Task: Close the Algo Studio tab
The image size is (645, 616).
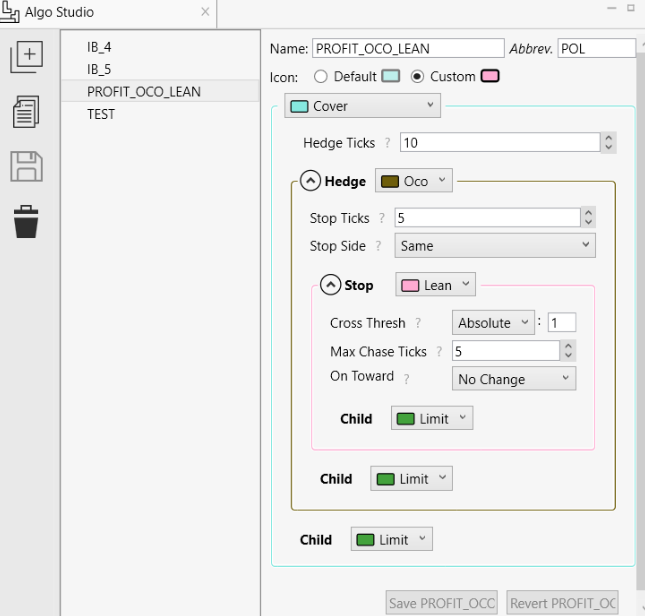Action: click(205, 12)
